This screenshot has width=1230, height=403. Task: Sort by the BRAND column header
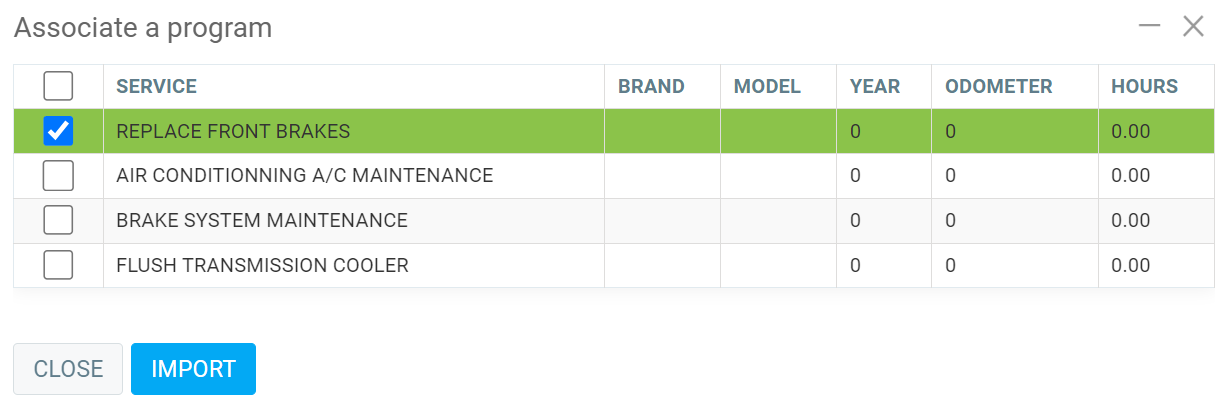point(651,87)
